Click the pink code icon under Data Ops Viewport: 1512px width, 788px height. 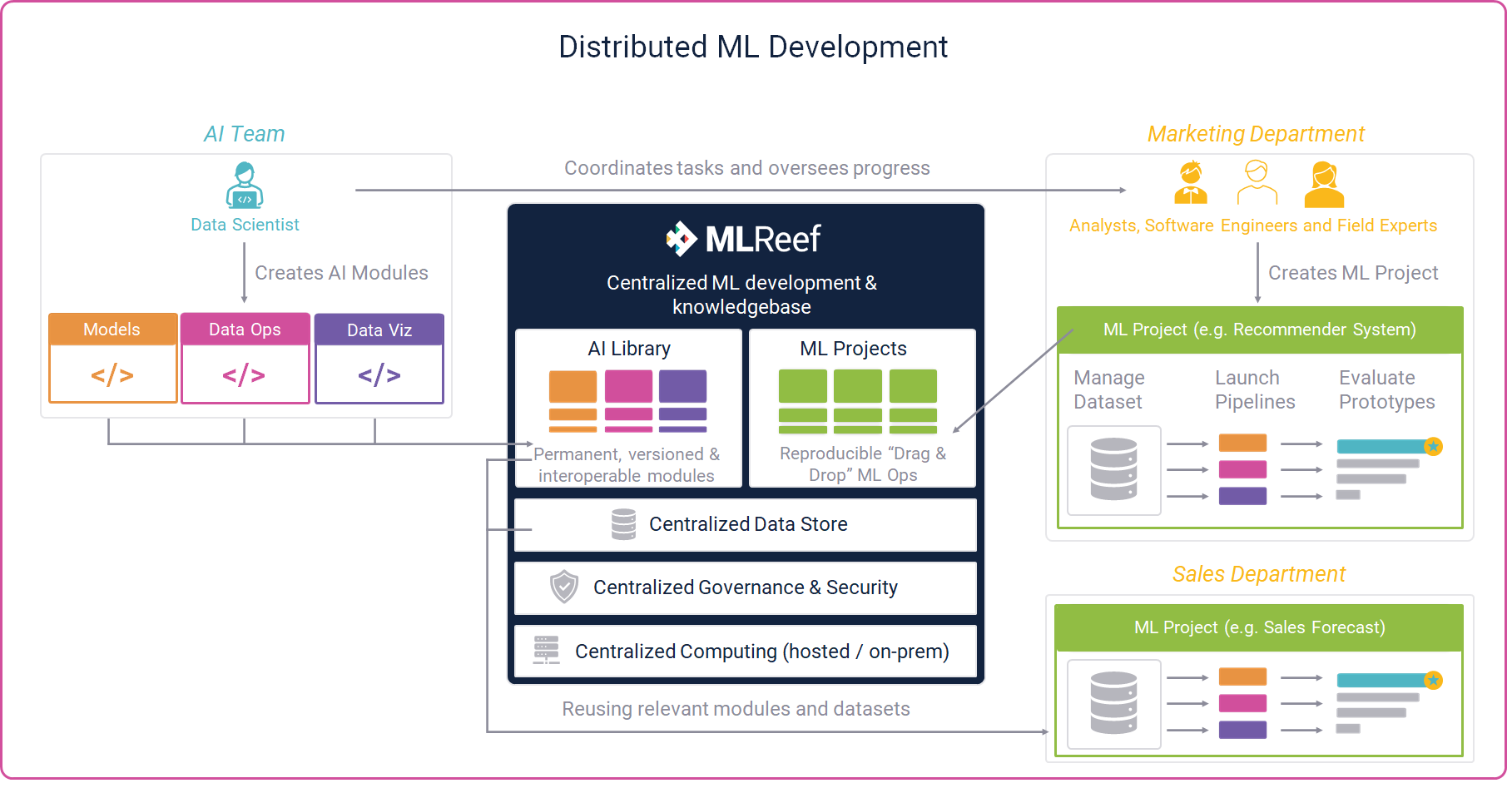click(244, 375)
